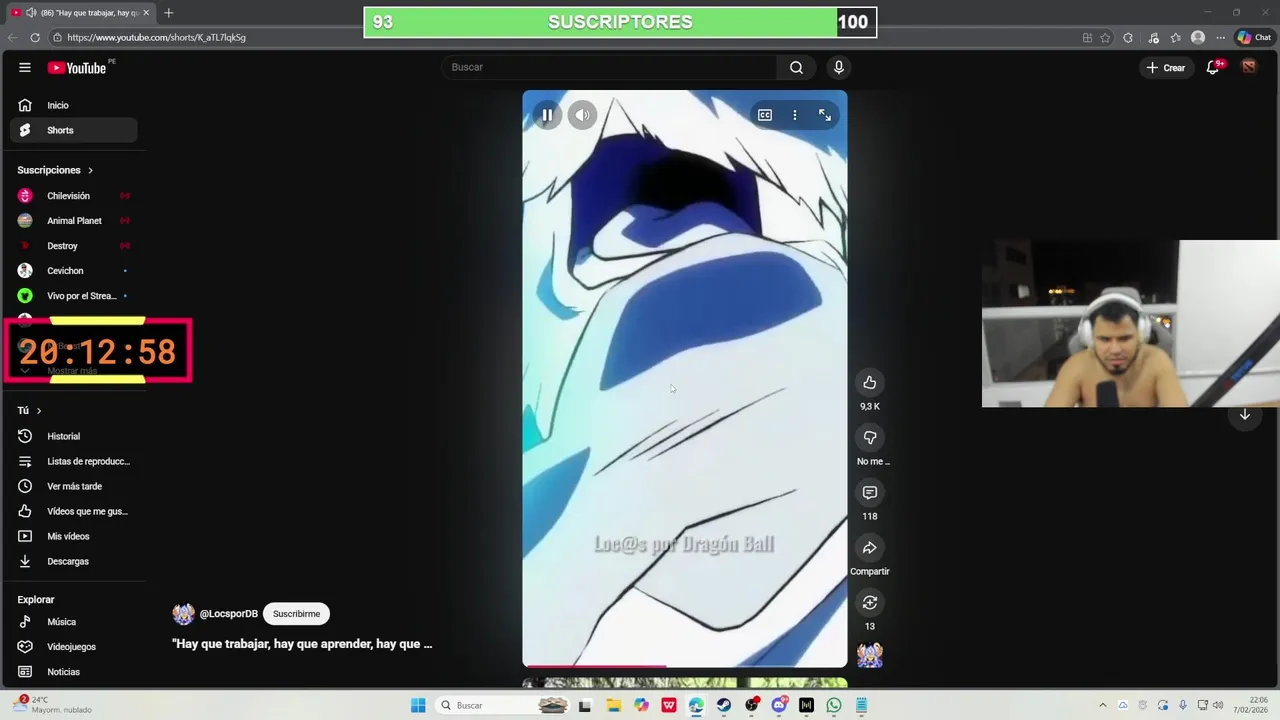Open the browser extensions puzzle icon
This screenshot has width=1280, height=720.
pyautogui.click(x=1128, y=37)
